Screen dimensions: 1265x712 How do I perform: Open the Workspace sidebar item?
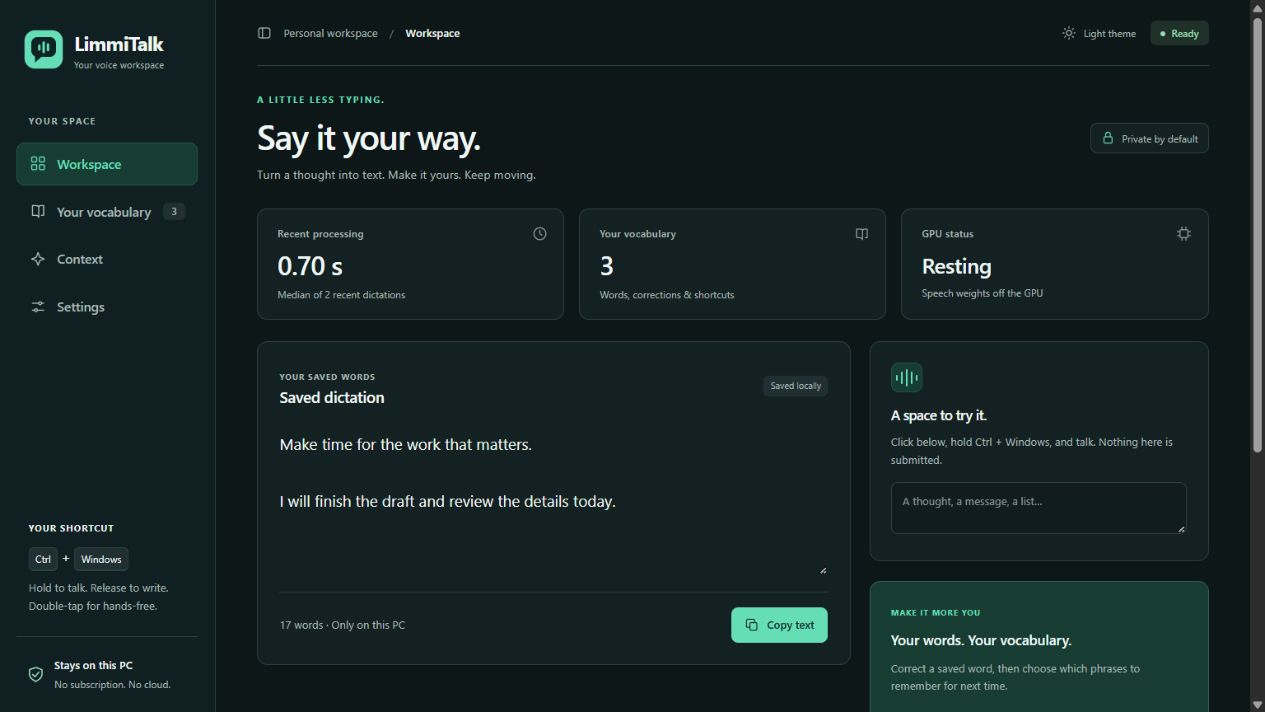click(107, 164)
